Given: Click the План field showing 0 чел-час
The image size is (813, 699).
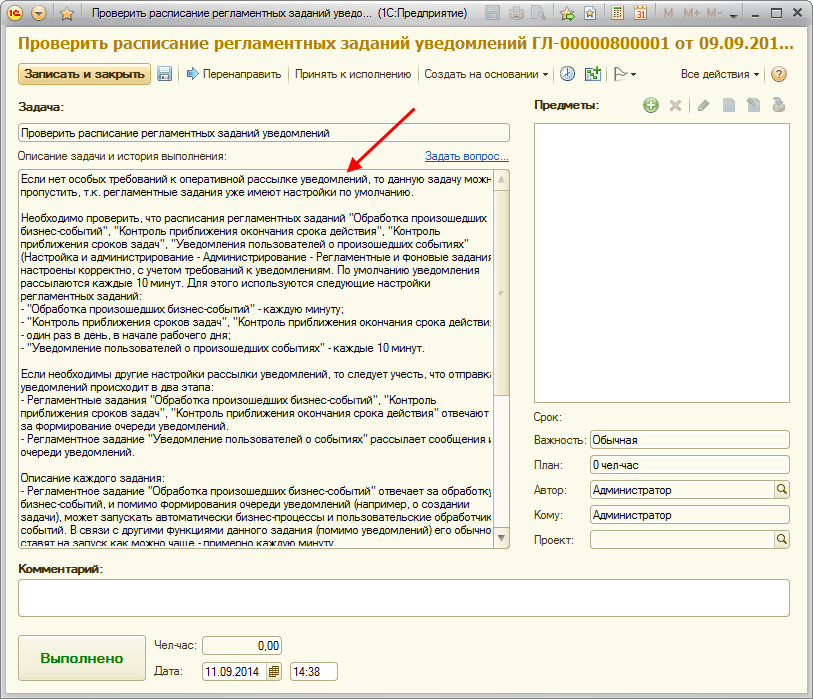Looking at the screenshot, I should pyautogui.click(x=690, y=465).
